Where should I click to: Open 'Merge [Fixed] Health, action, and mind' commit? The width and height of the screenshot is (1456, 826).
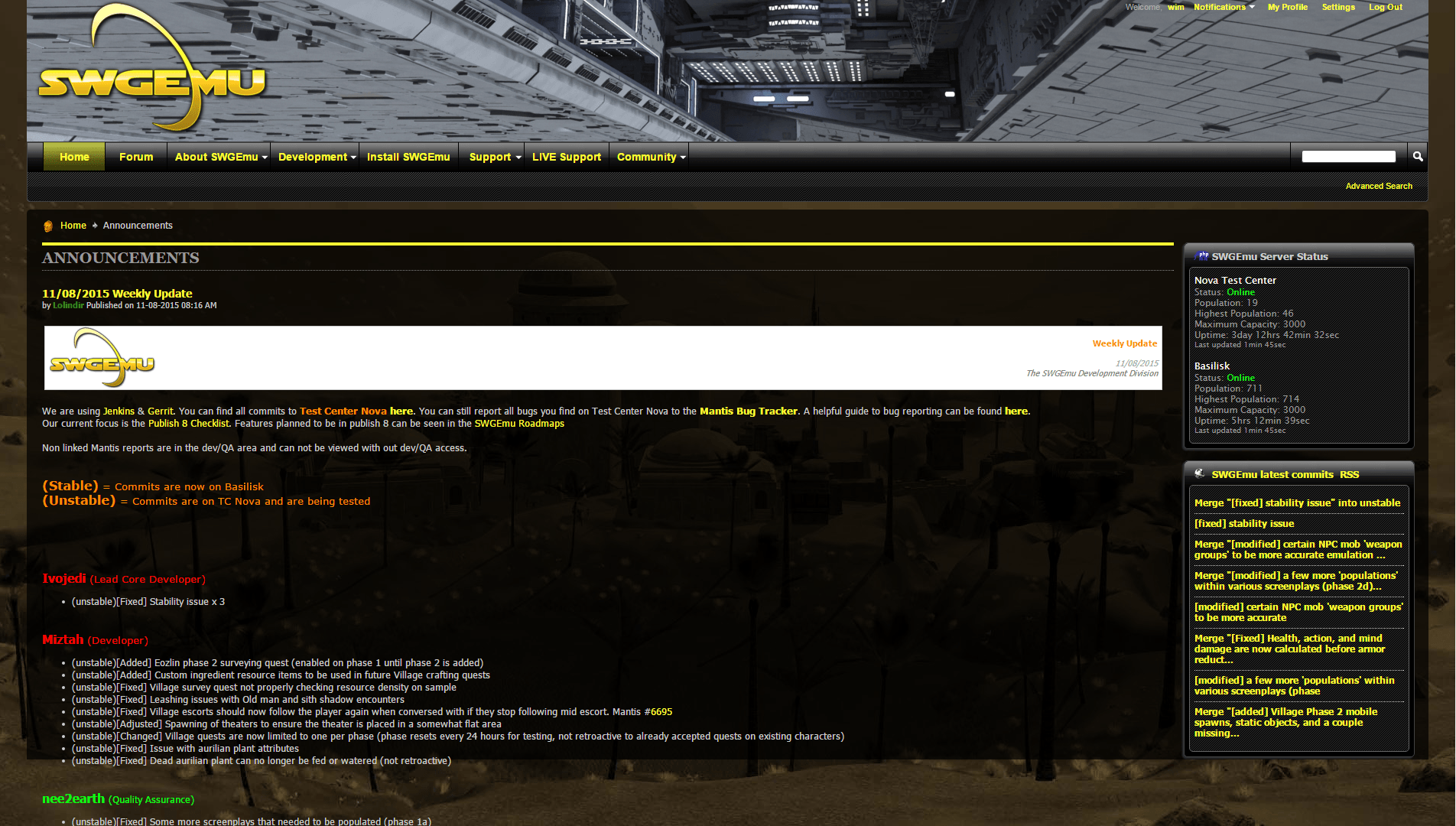(1289, 649)
